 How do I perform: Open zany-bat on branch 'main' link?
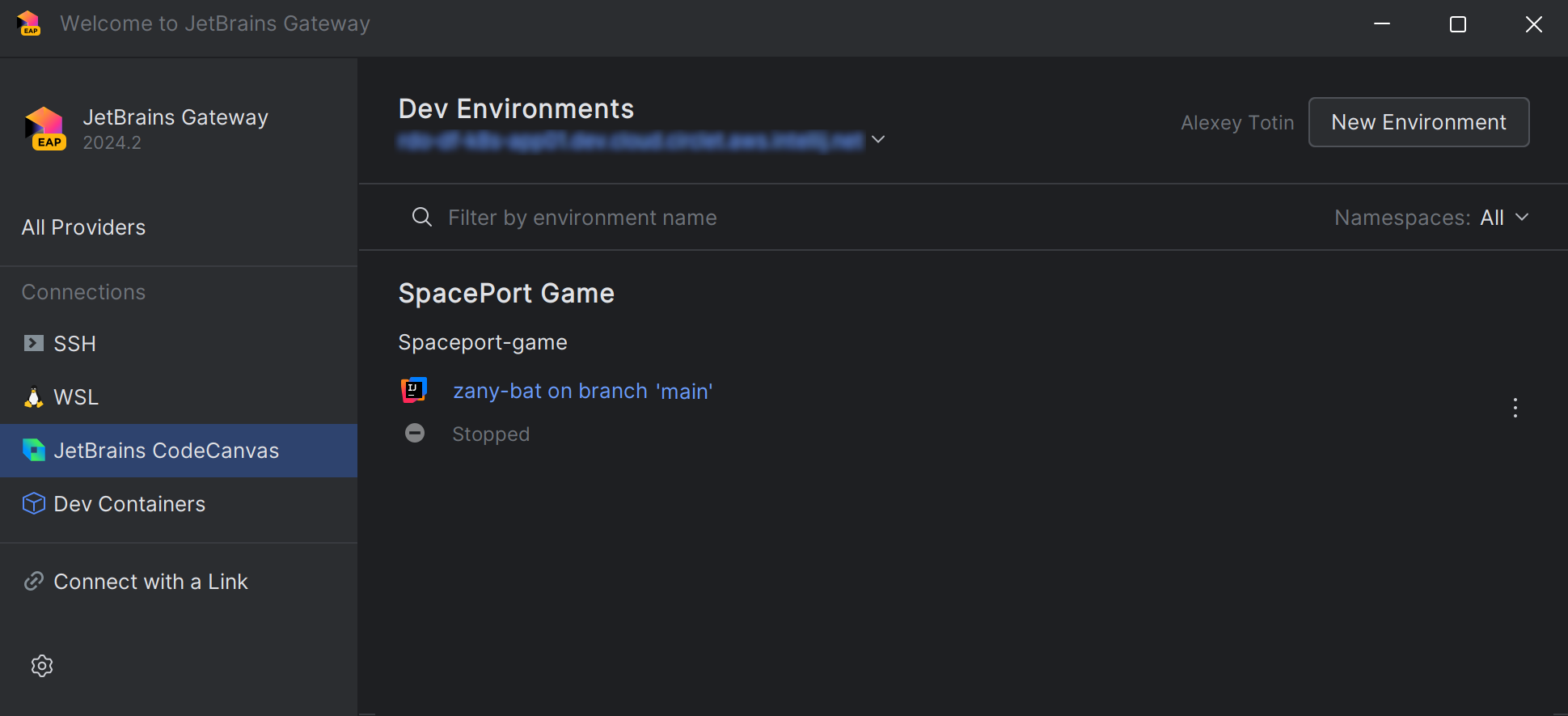[x=582, y=392]
